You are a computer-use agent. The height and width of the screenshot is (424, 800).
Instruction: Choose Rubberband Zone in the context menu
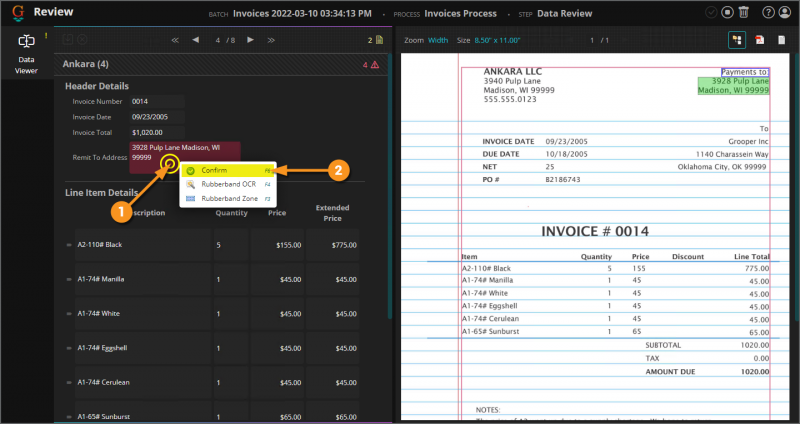[x=228, y=198]
